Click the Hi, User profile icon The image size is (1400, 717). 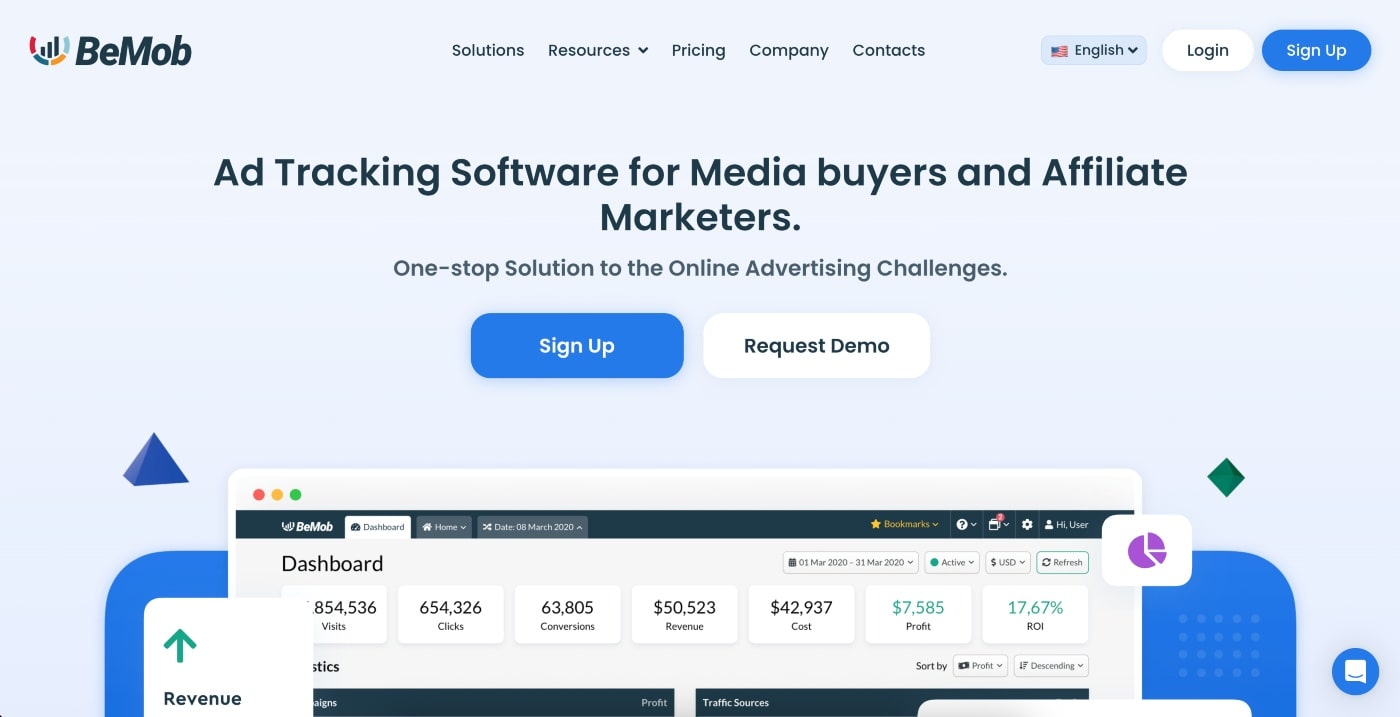pos(1066,524)
